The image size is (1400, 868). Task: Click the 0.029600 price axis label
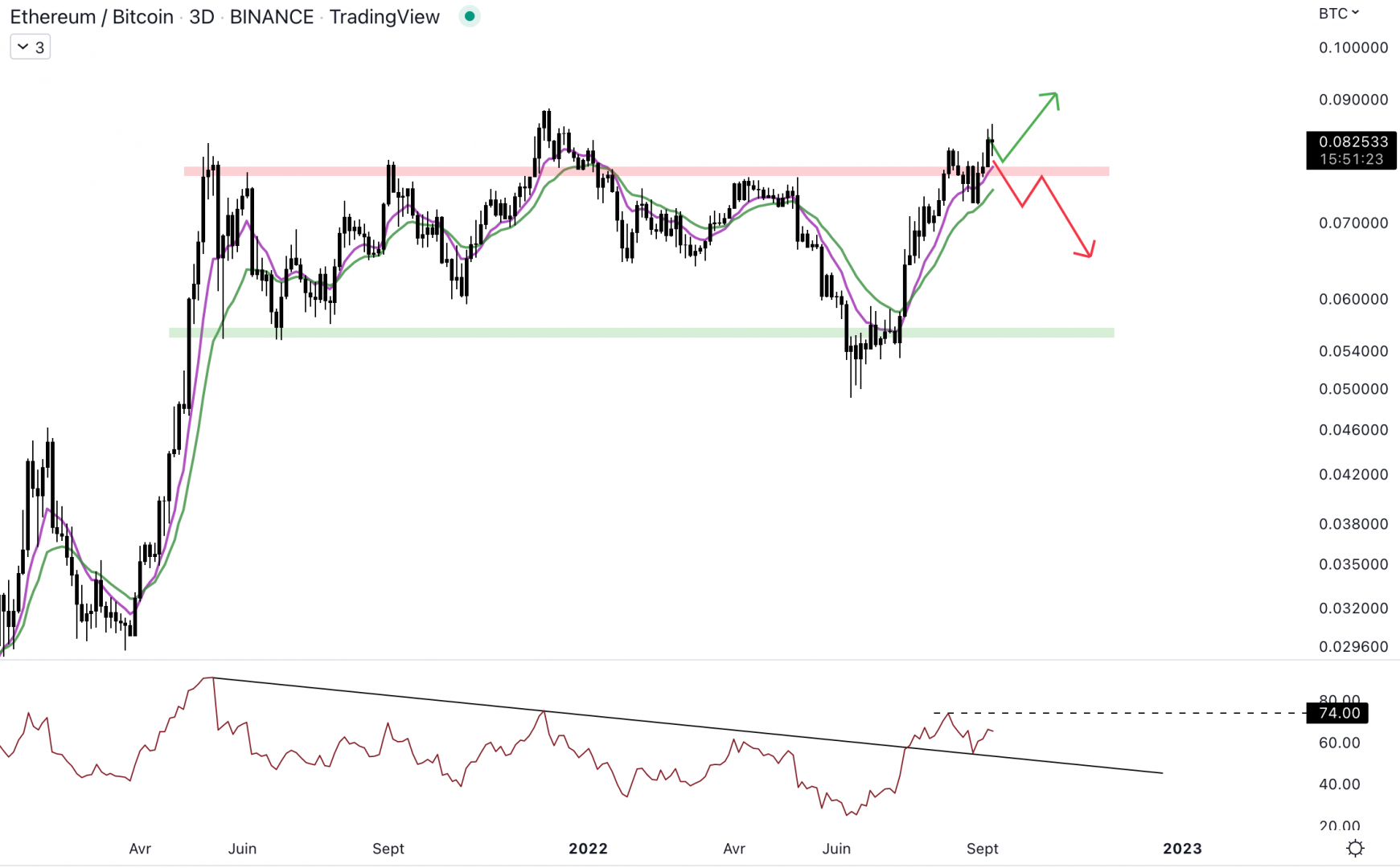1353,646
